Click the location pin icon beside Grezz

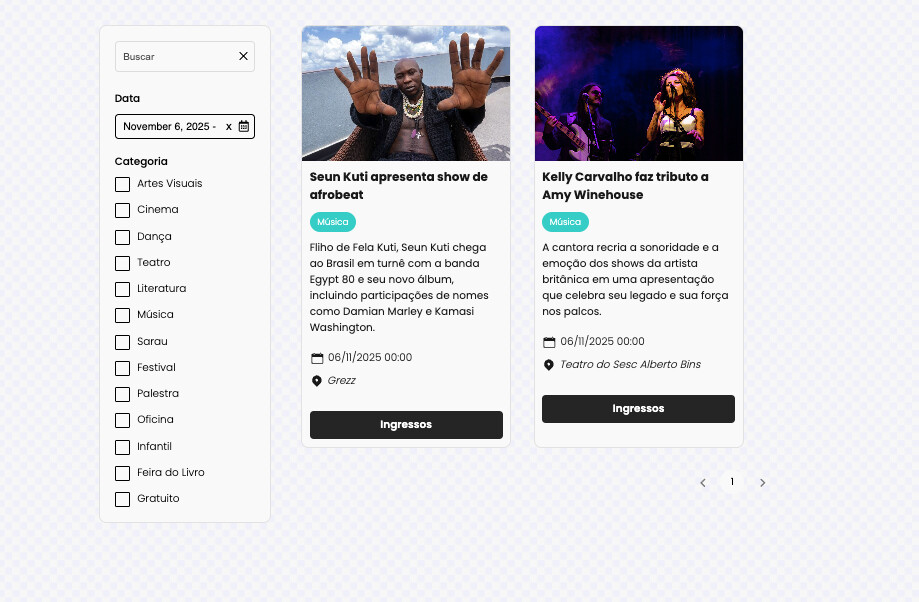[x=316, y=381]
